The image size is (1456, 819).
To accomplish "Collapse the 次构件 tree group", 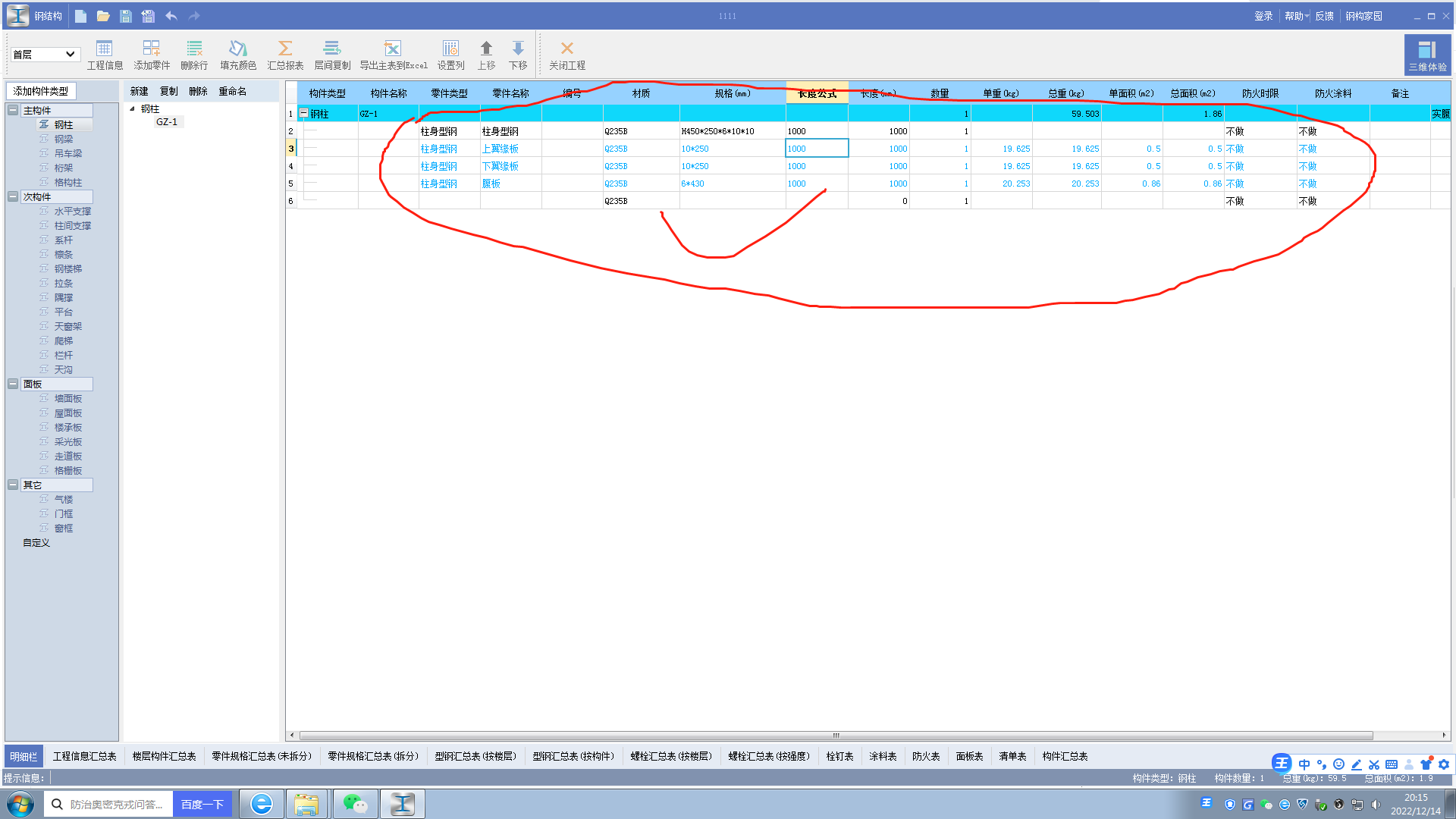I will pyautogui.click(x=13, y=196).
